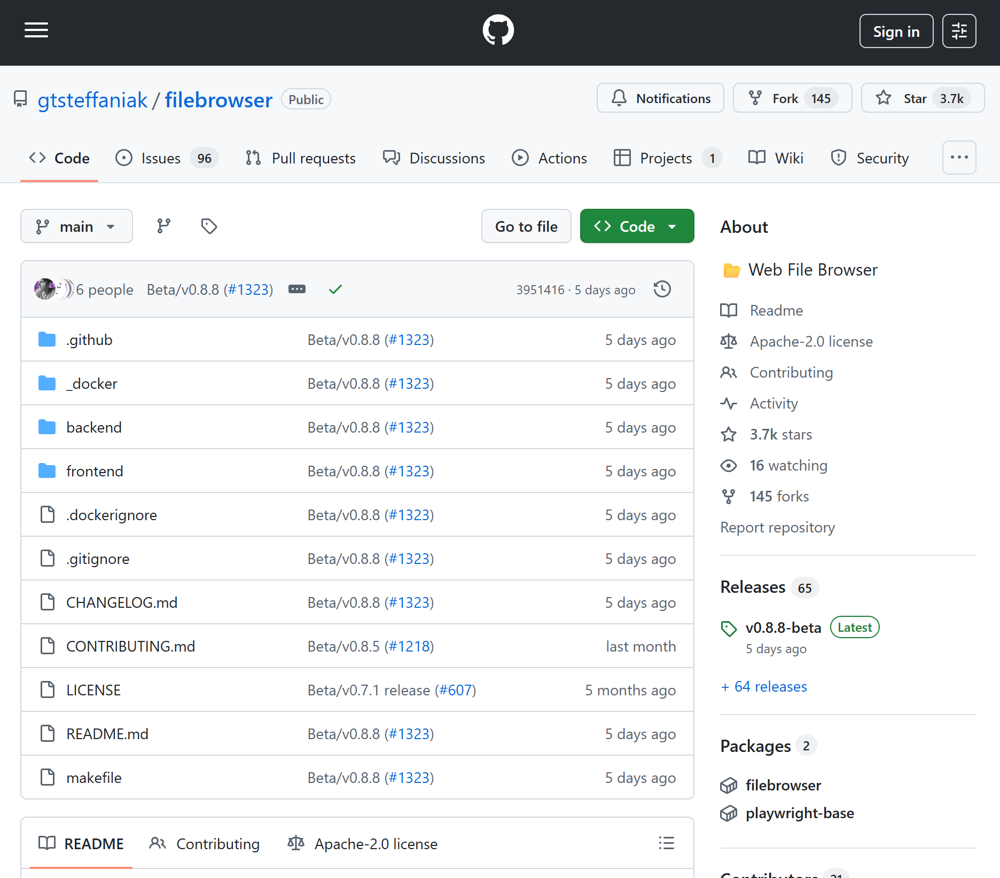This screenshot has width=1000, height=878.
Task: Open the tags icon beside branches
Action: point(209,227)
